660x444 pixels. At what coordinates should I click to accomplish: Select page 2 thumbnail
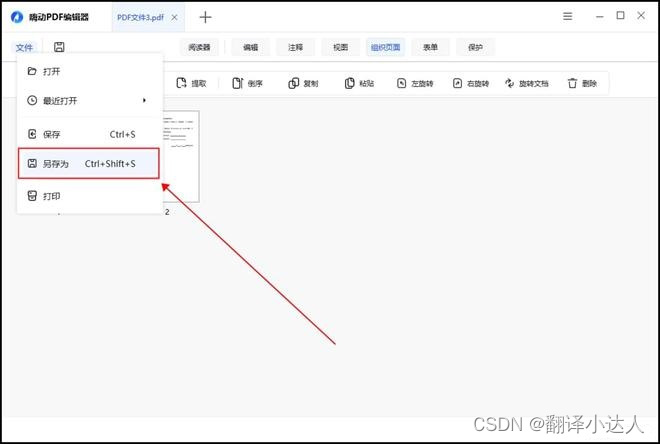[x=181, y=157]
